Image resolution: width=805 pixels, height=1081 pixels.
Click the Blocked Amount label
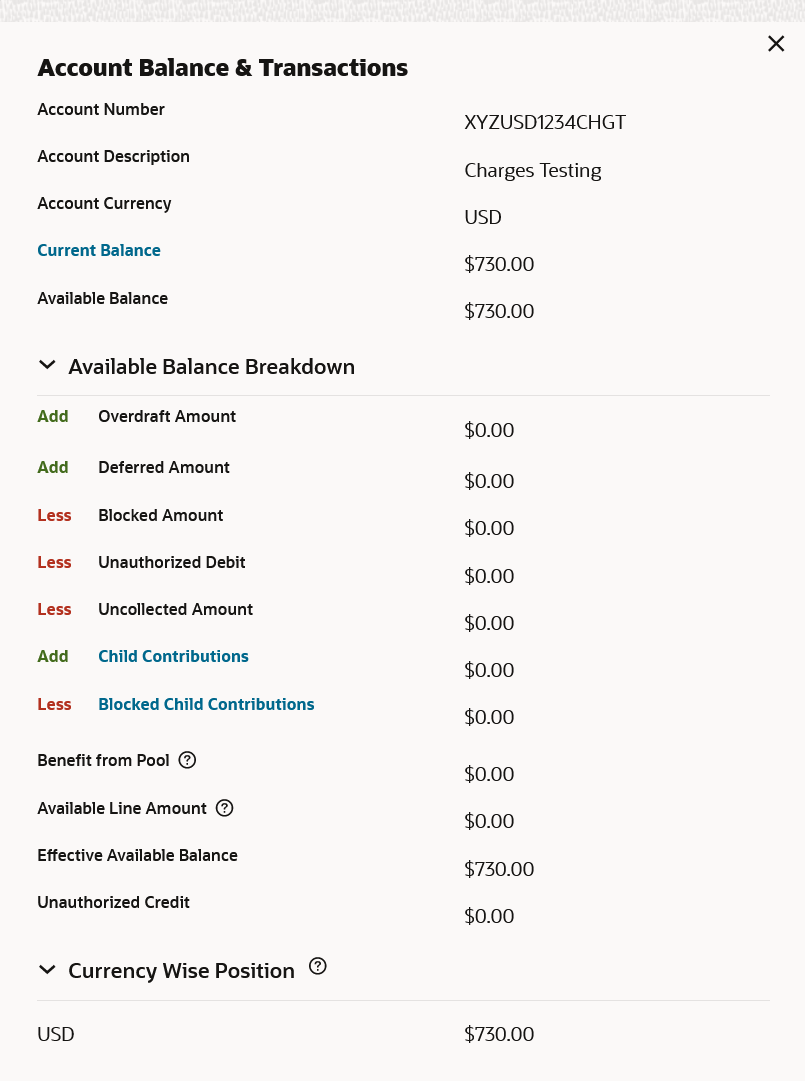click(160, 516)
